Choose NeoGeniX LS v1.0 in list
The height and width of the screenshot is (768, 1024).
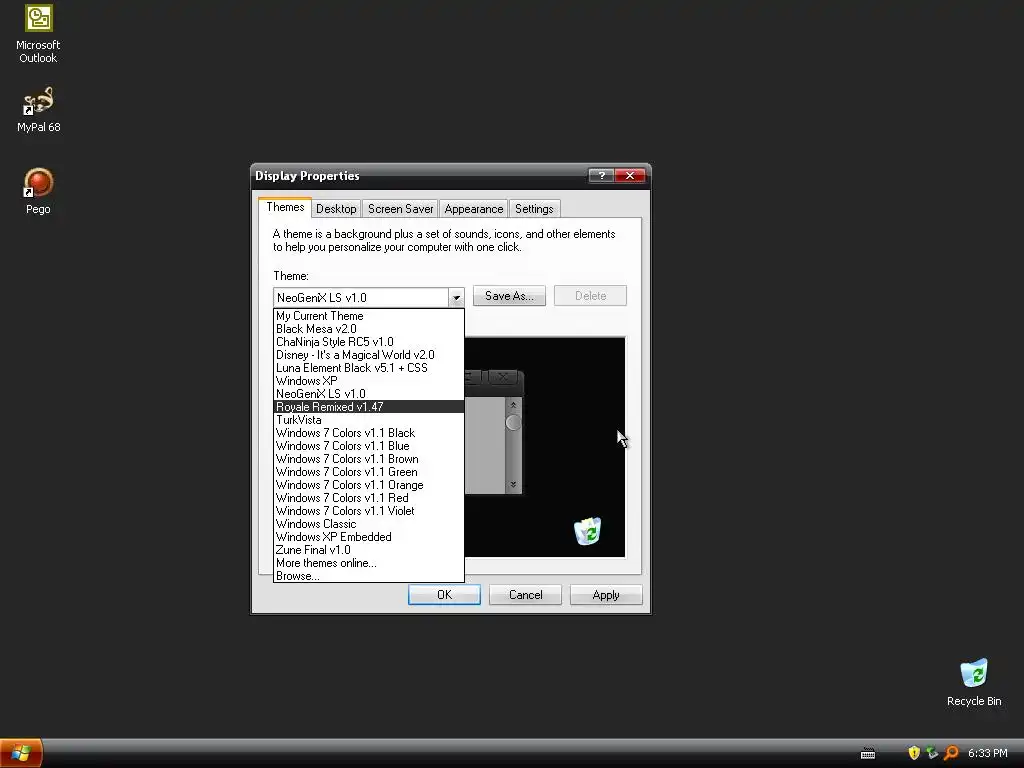pyautogui.click(x=368, y=394)
